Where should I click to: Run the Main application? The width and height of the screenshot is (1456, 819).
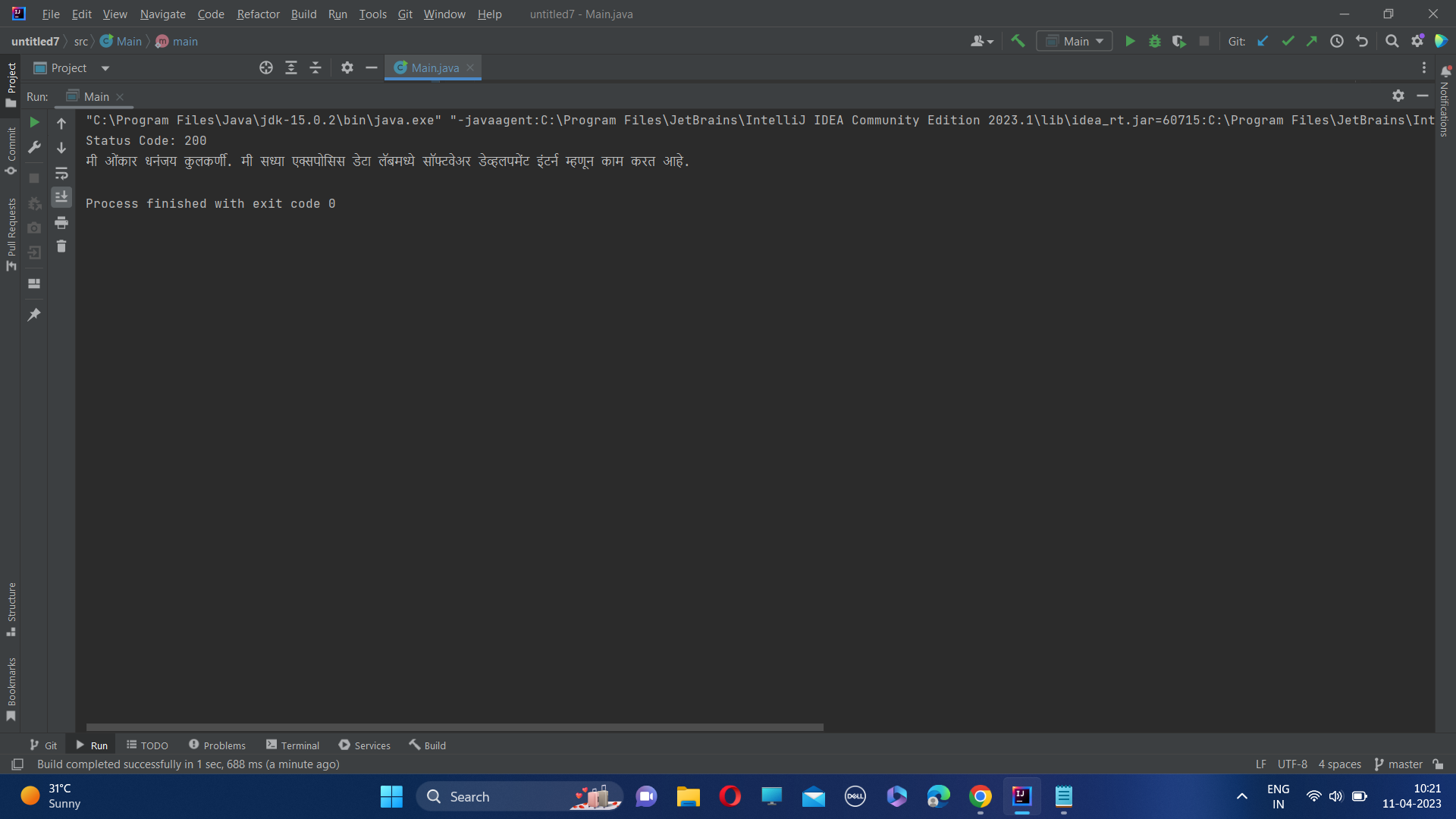[x=1130, y=41]
